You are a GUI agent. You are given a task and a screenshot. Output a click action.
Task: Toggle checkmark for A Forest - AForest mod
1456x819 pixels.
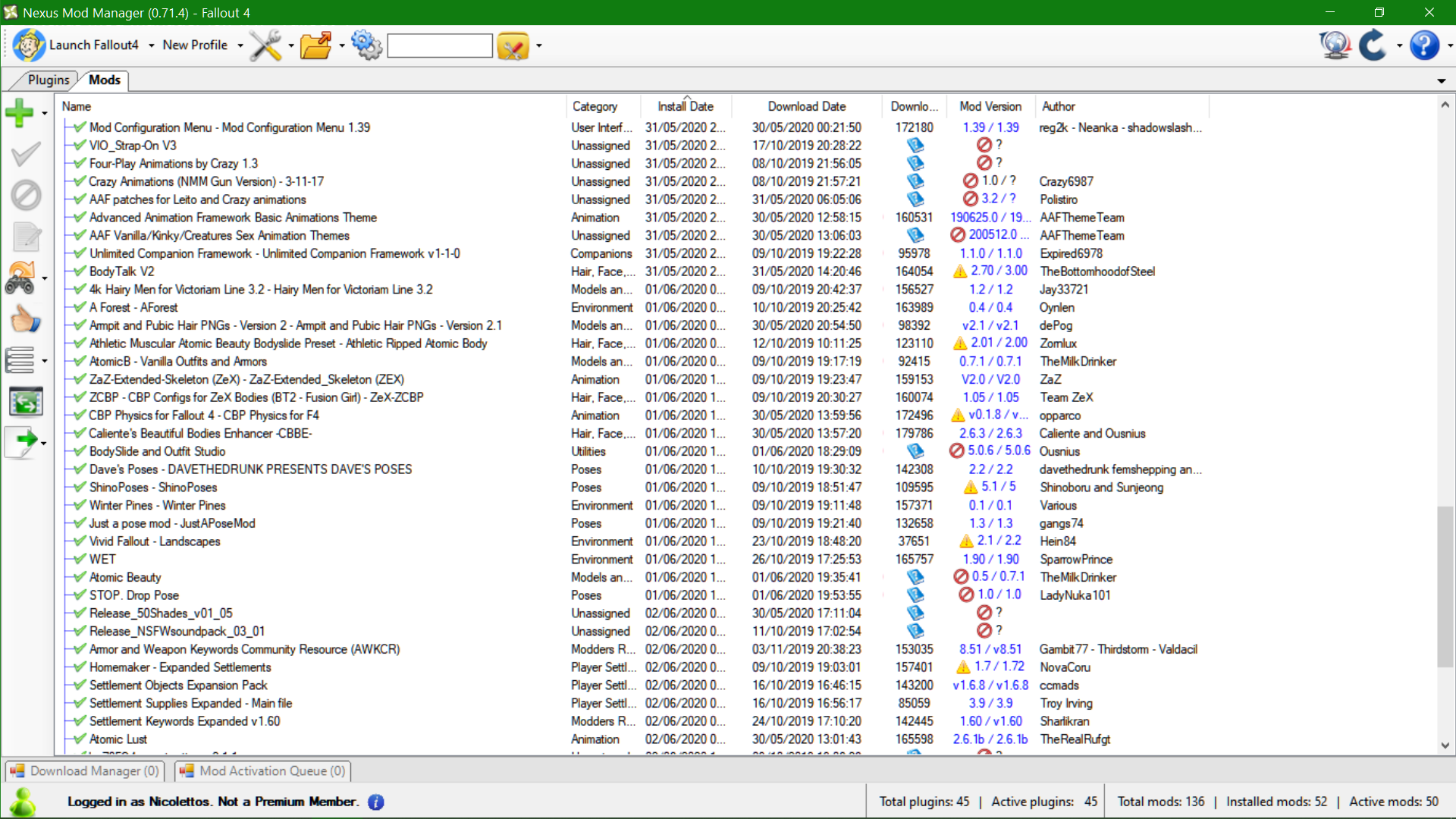pyautogui.click(x=80, y=307)
